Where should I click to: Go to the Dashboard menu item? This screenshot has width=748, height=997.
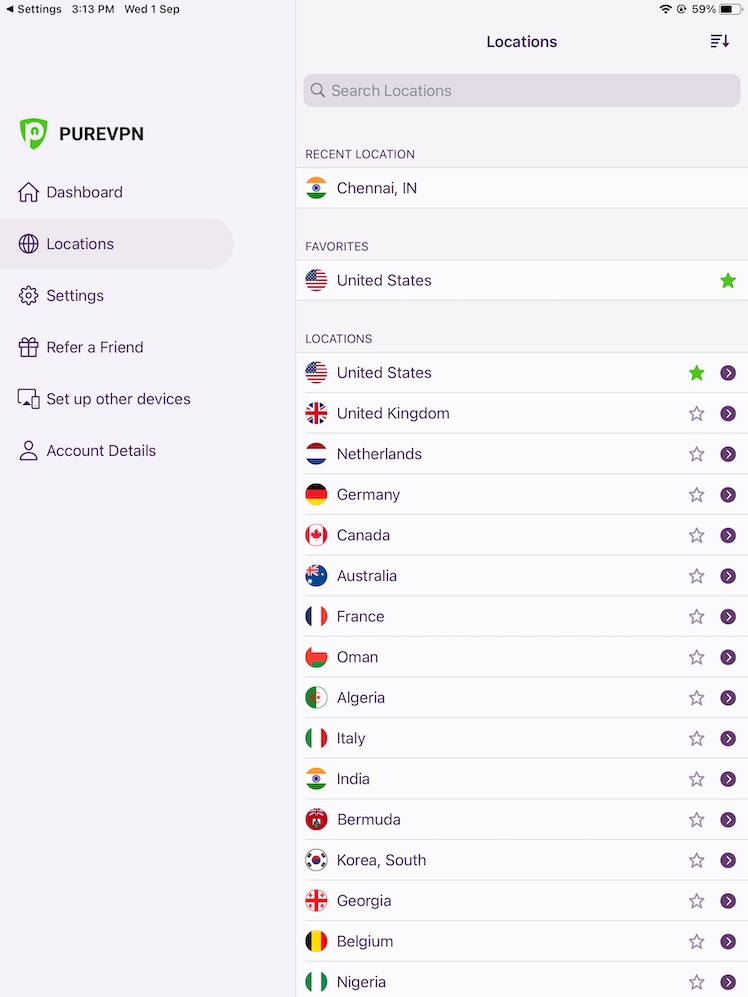point(84,192)
